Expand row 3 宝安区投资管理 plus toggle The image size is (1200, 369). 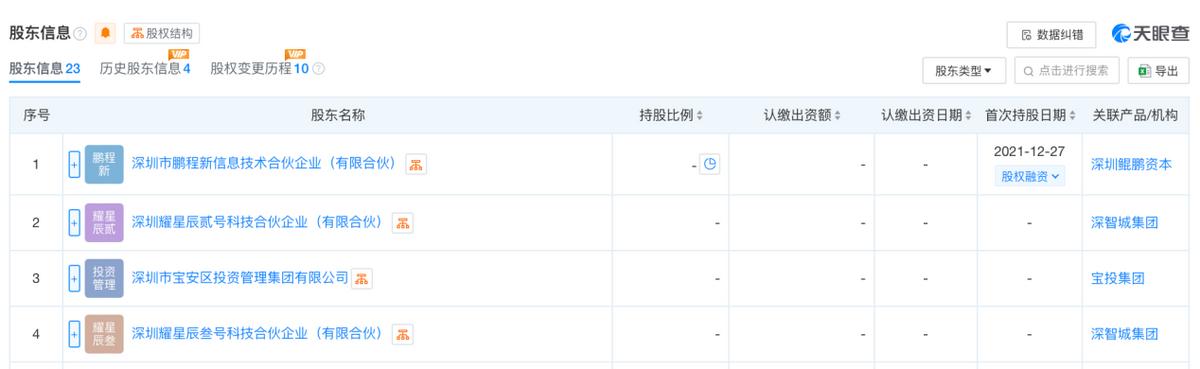[74, 278]
